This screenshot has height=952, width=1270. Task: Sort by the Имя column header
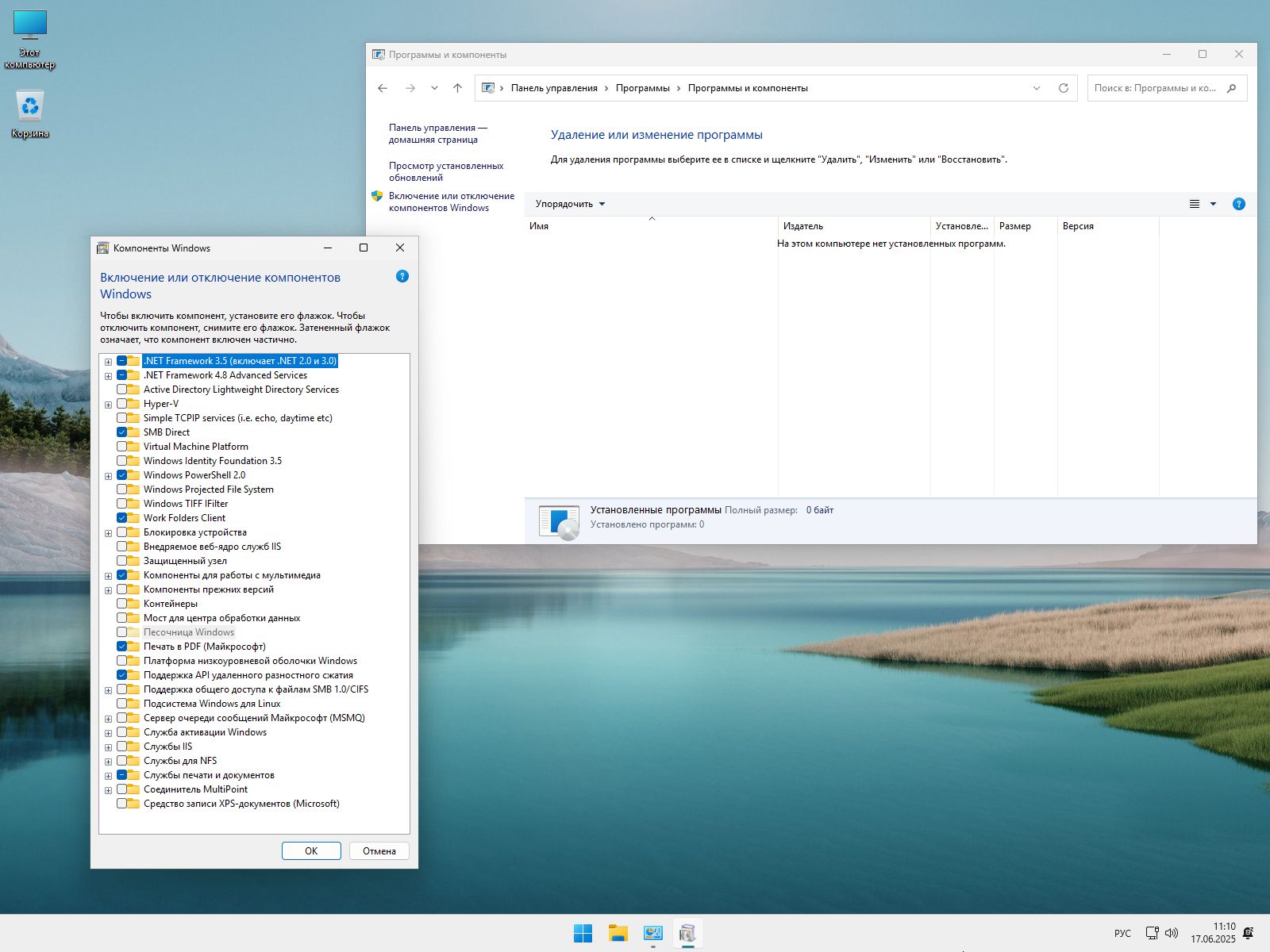tap(651, 226)
